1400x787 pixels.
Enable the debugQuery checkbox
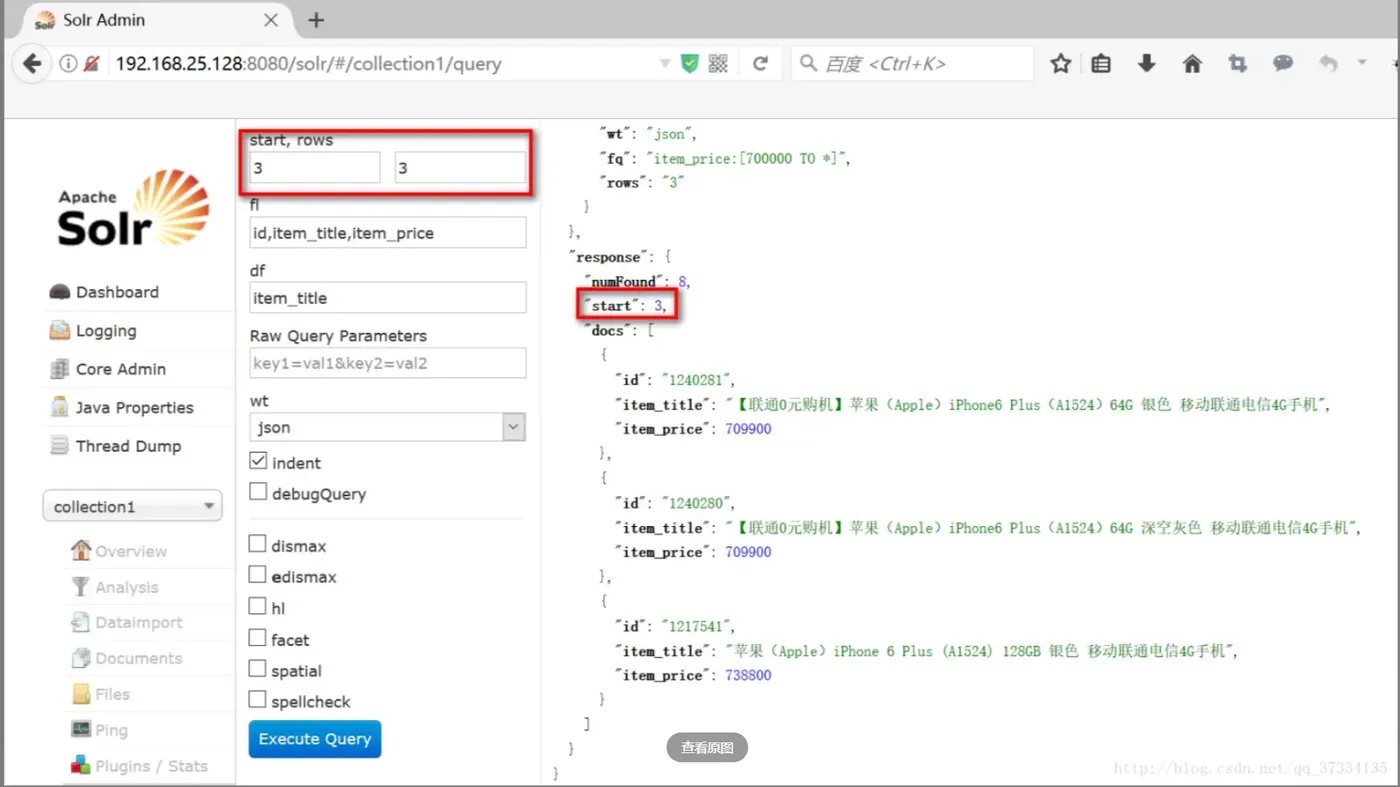coord(258,492)
